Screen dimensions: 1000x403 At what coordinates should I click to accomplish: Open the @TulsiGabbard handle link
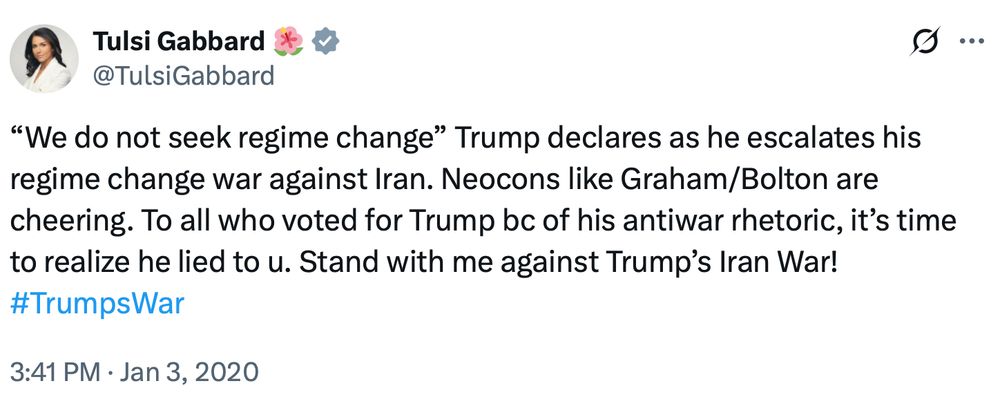coord(182,75)
